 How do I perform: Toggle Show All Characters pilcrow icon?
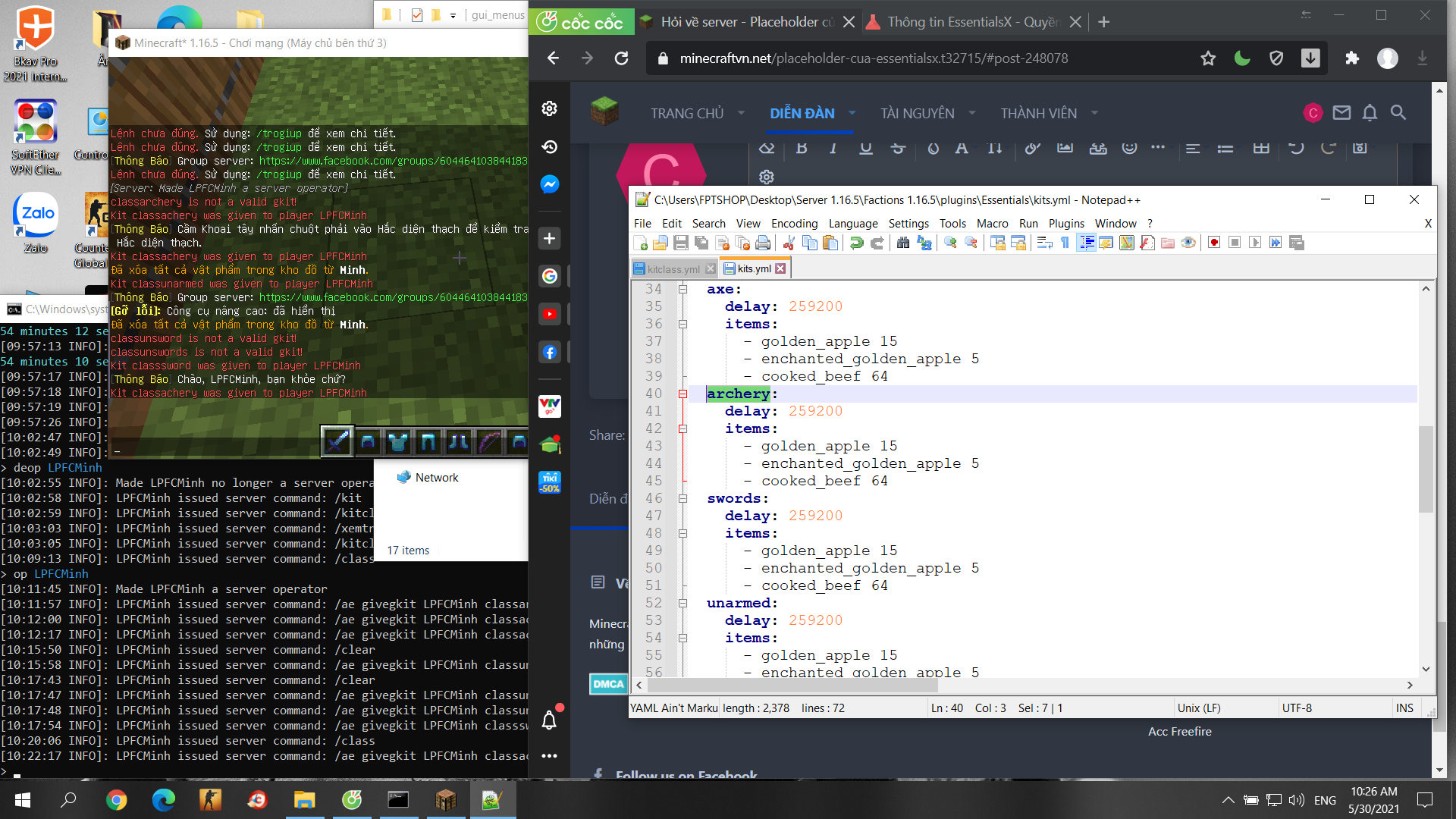click(1065, 243)
